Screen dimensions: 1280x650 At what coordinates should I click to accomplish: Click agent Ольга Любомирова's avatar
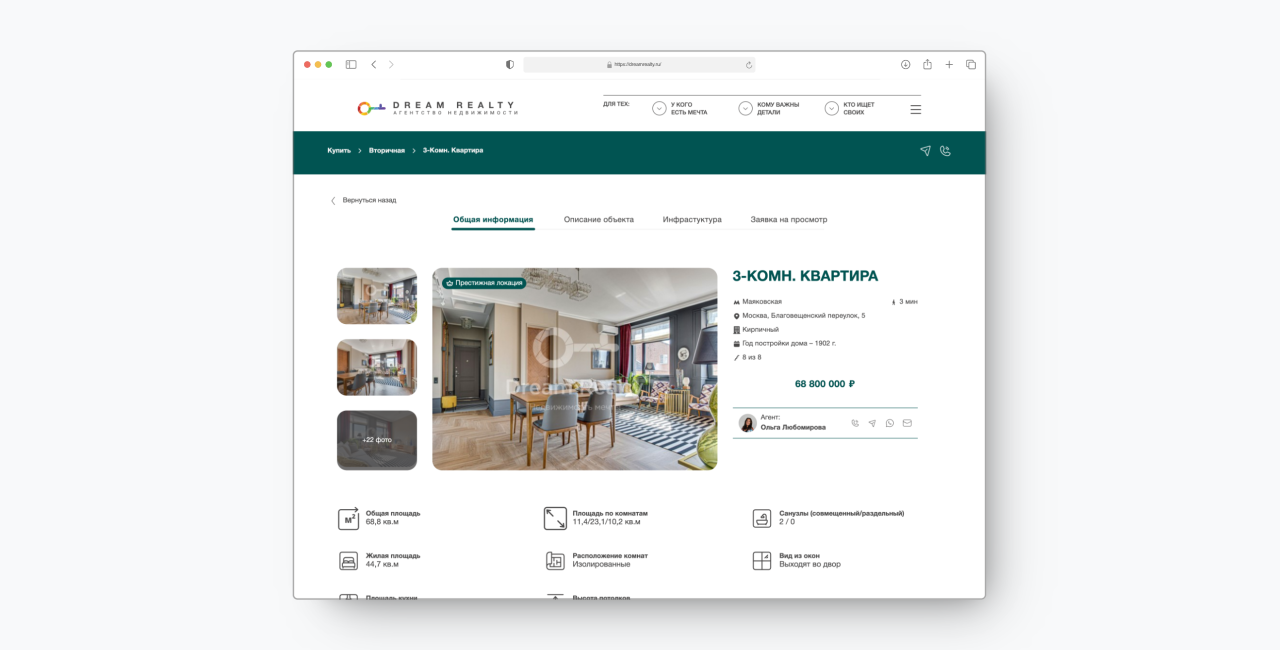pos(747,423)
